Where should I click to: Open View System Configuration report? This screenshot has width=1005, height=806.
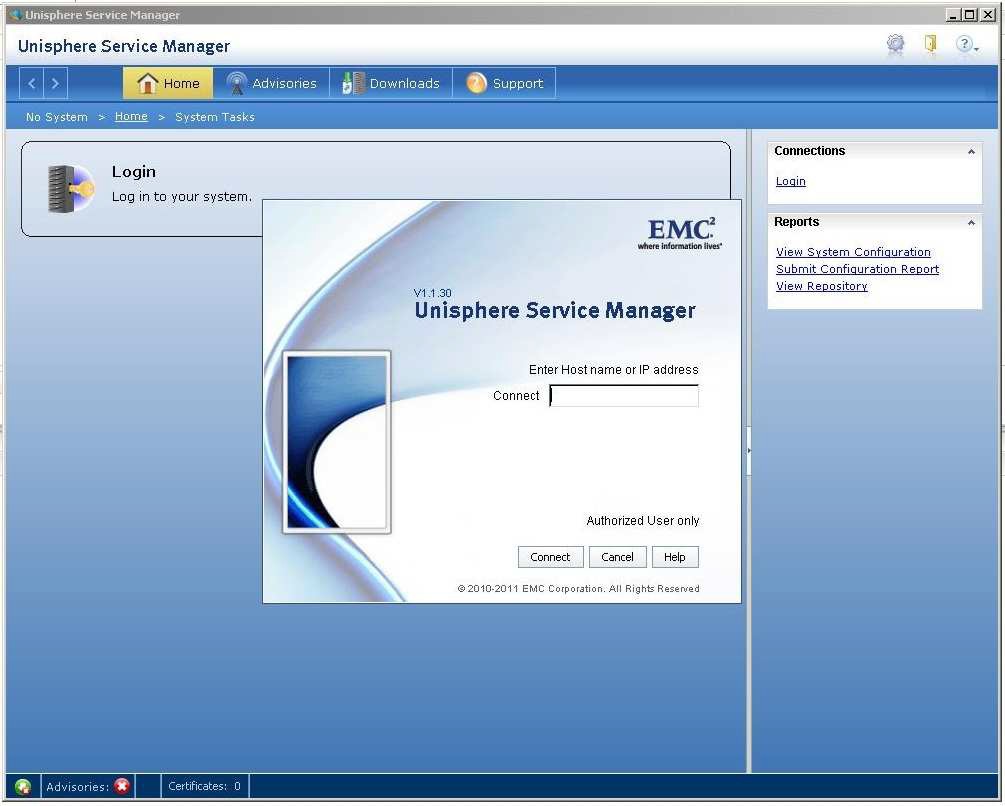pyautogui.click(x=853, y=252)
